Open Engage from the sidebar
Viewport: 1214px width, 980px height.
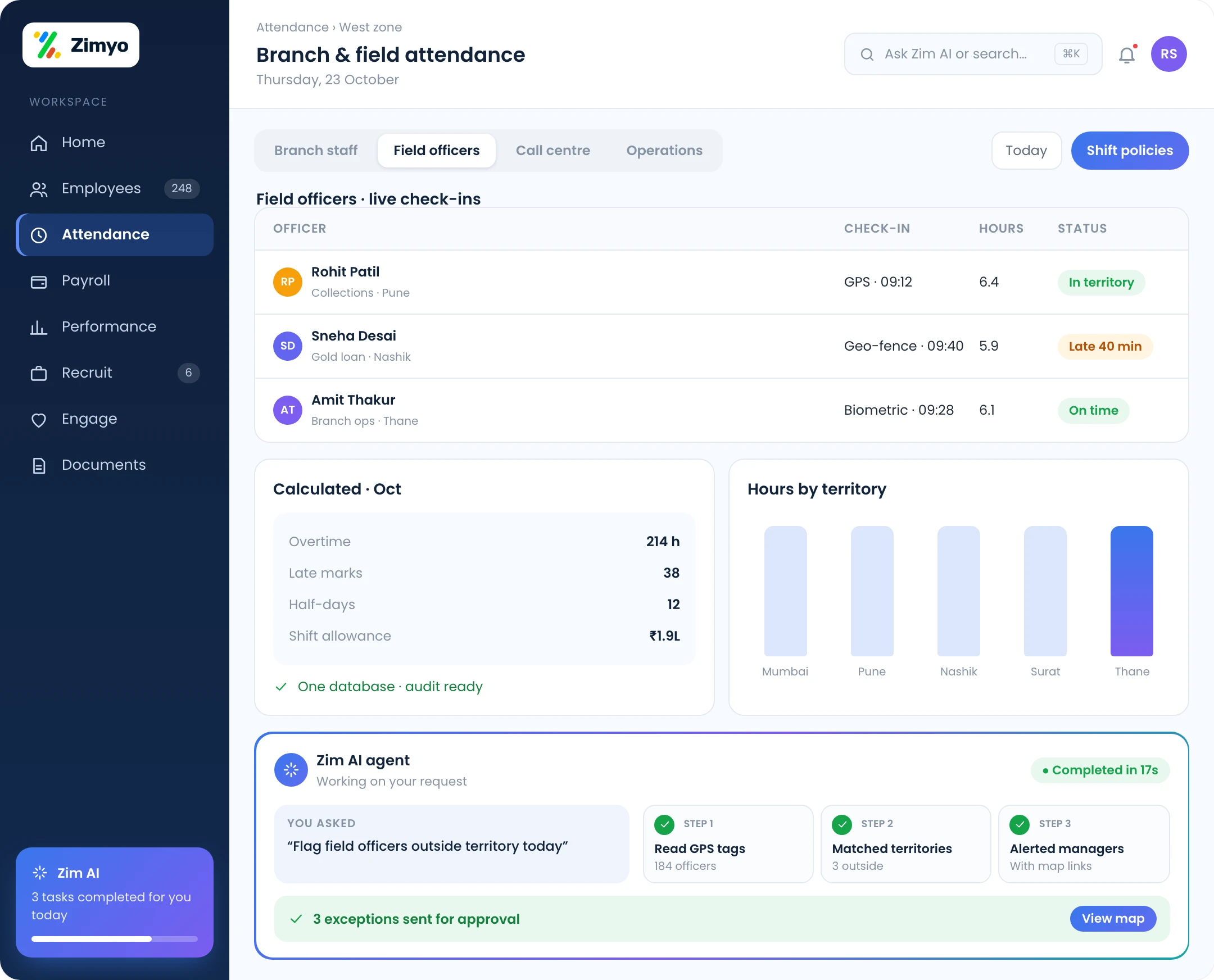(115, 419)
